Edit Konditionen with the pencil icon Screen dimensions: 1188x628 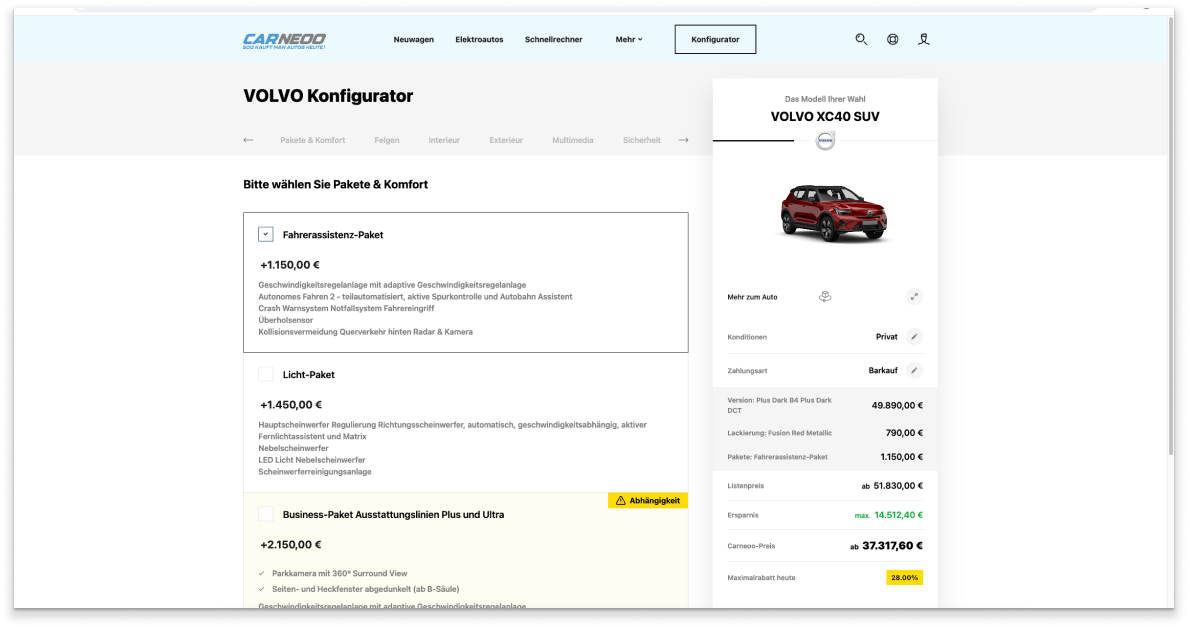pos(914,337)
